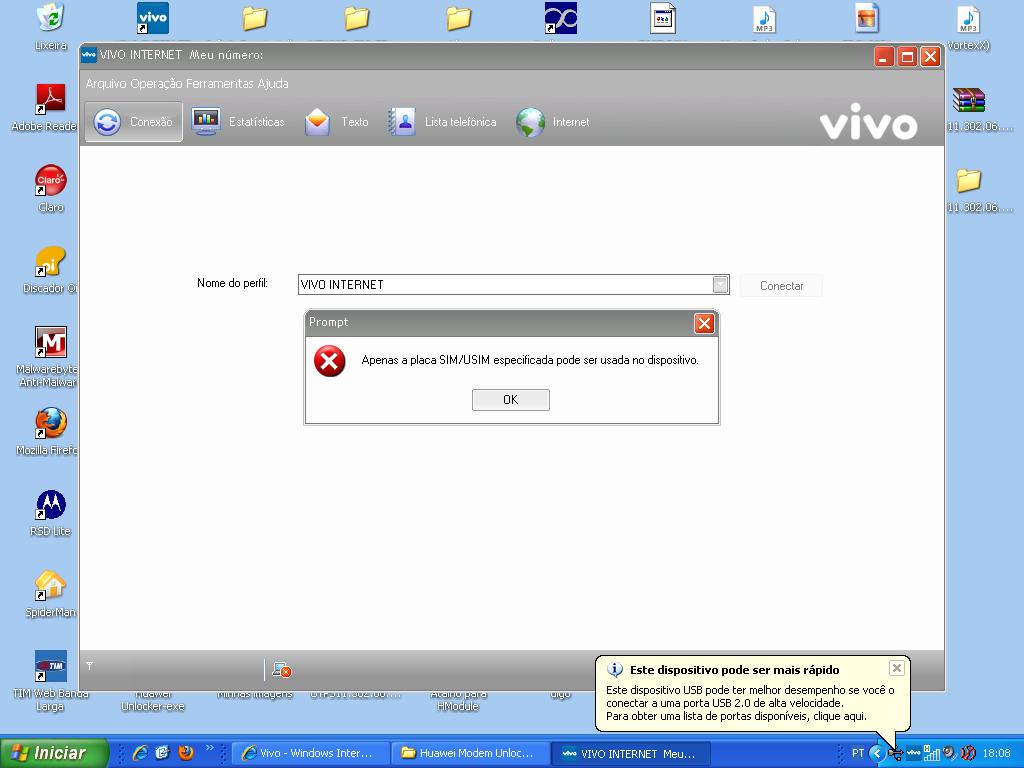Click the signal antenna icon in status bar
The height and width of the screenshot is (768, 1024).
point(89,666)
